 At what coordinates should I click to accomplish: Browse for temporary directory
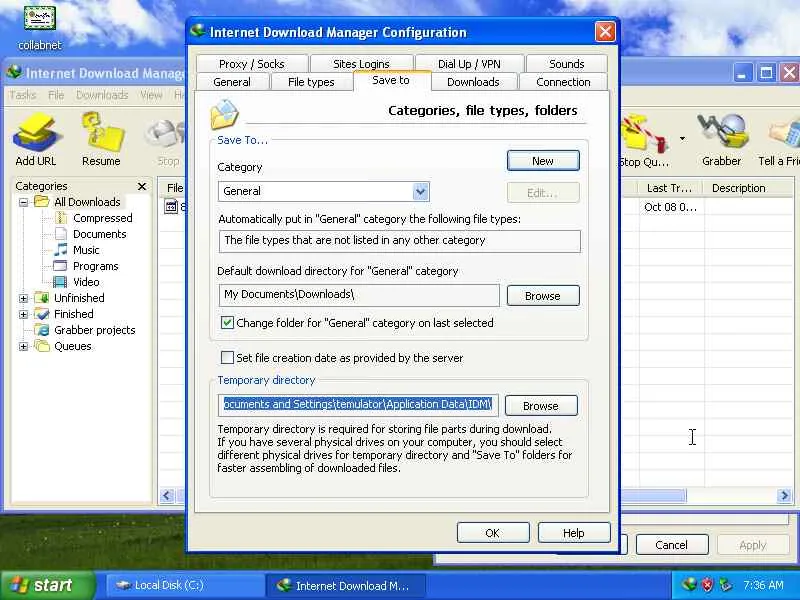click(x=541, y=406)
